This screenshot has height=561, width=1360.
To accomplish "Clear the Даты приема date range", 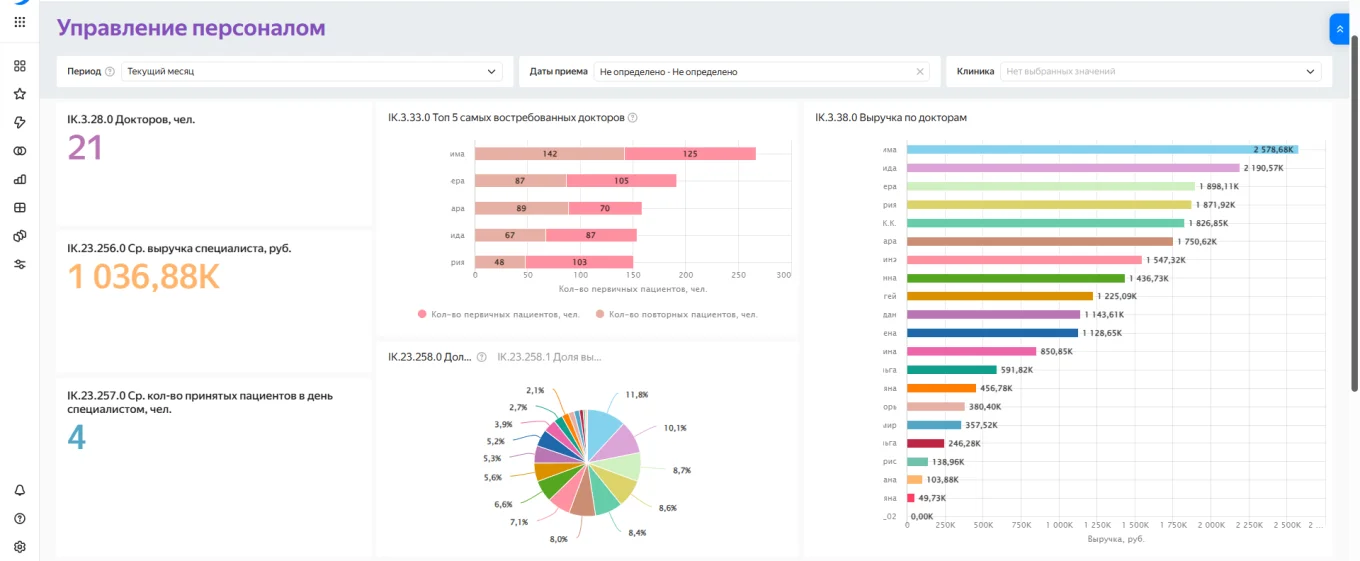I will (919, 72).
